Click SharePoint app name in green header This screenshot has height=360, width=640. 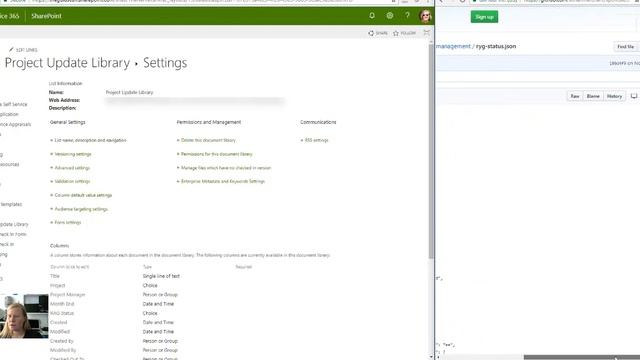(x=47, y=16)
